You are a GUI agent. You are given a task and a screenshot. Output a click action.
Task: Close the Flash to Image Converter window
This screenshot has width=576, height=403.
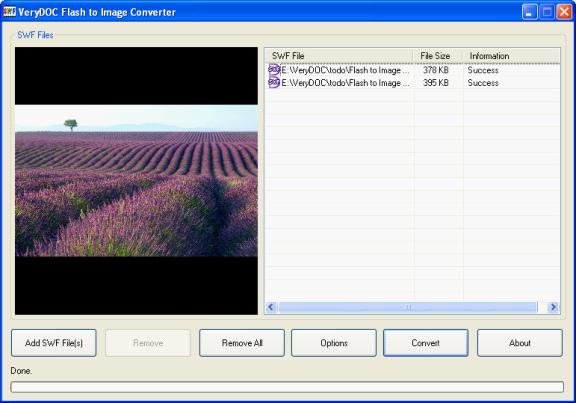[x=564, y=12]
